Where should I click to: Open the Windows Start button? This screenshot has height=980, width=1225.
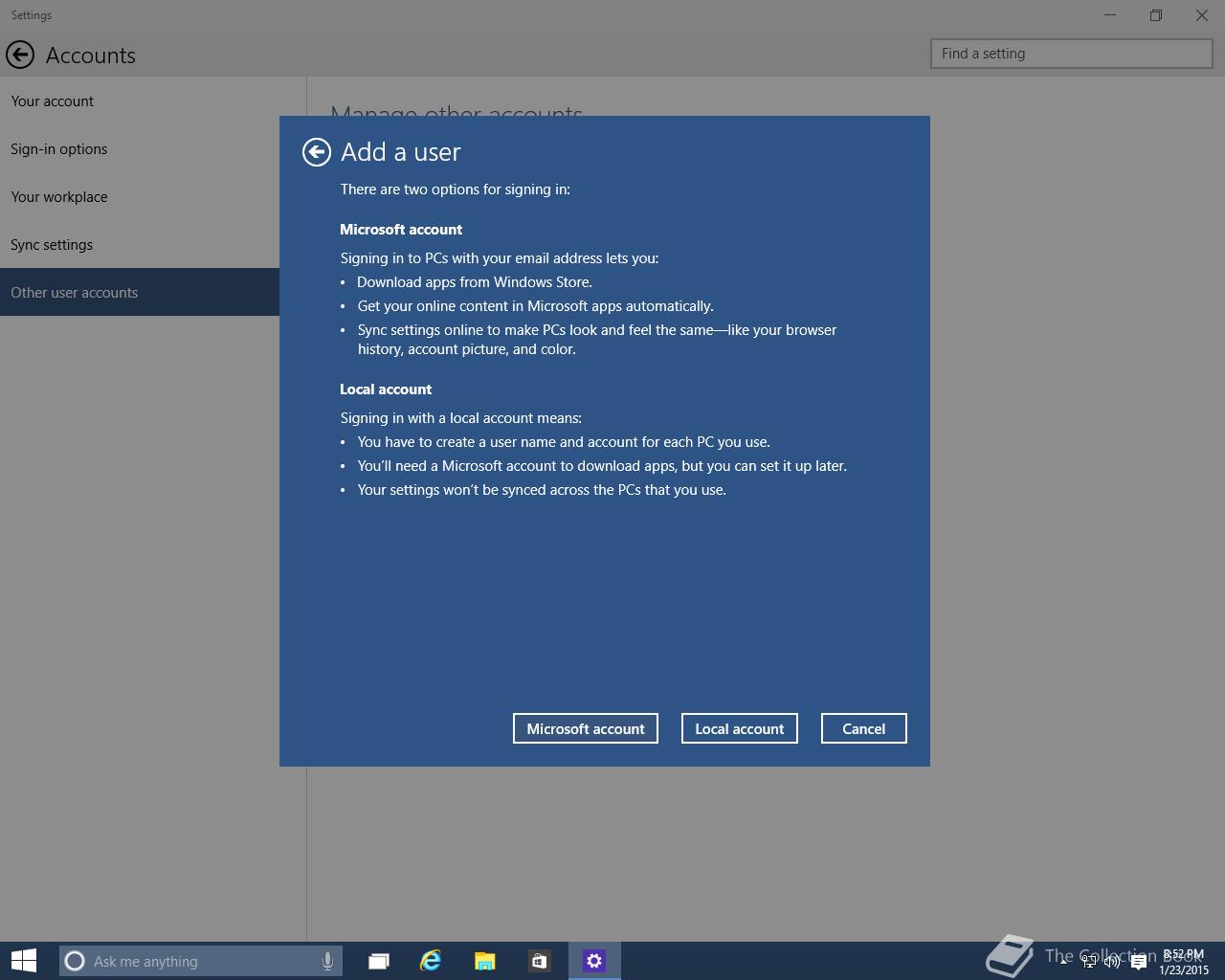23,961
